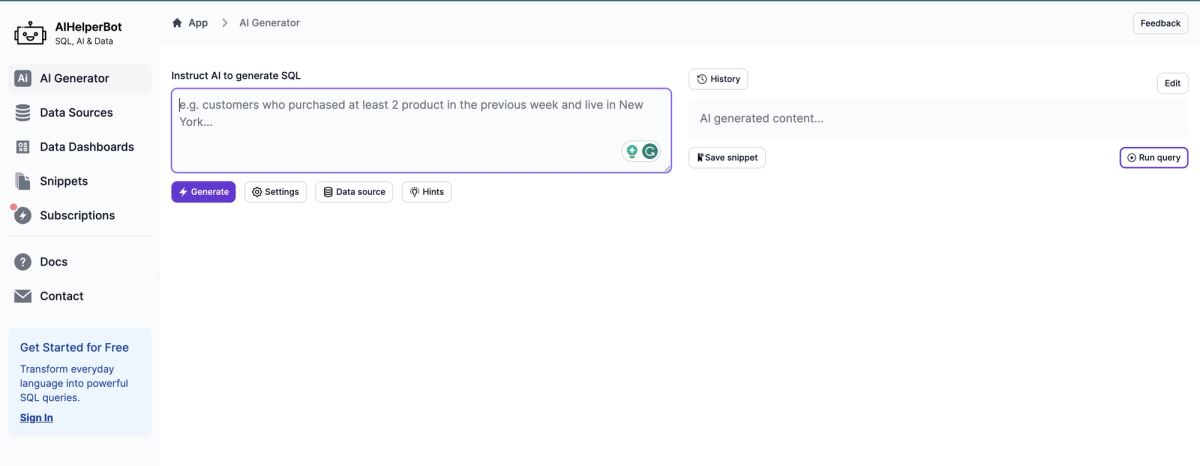Show the Hints button
Image resolution: width=1200 pixels, height=466 pixels.
[x=427, y=192]
